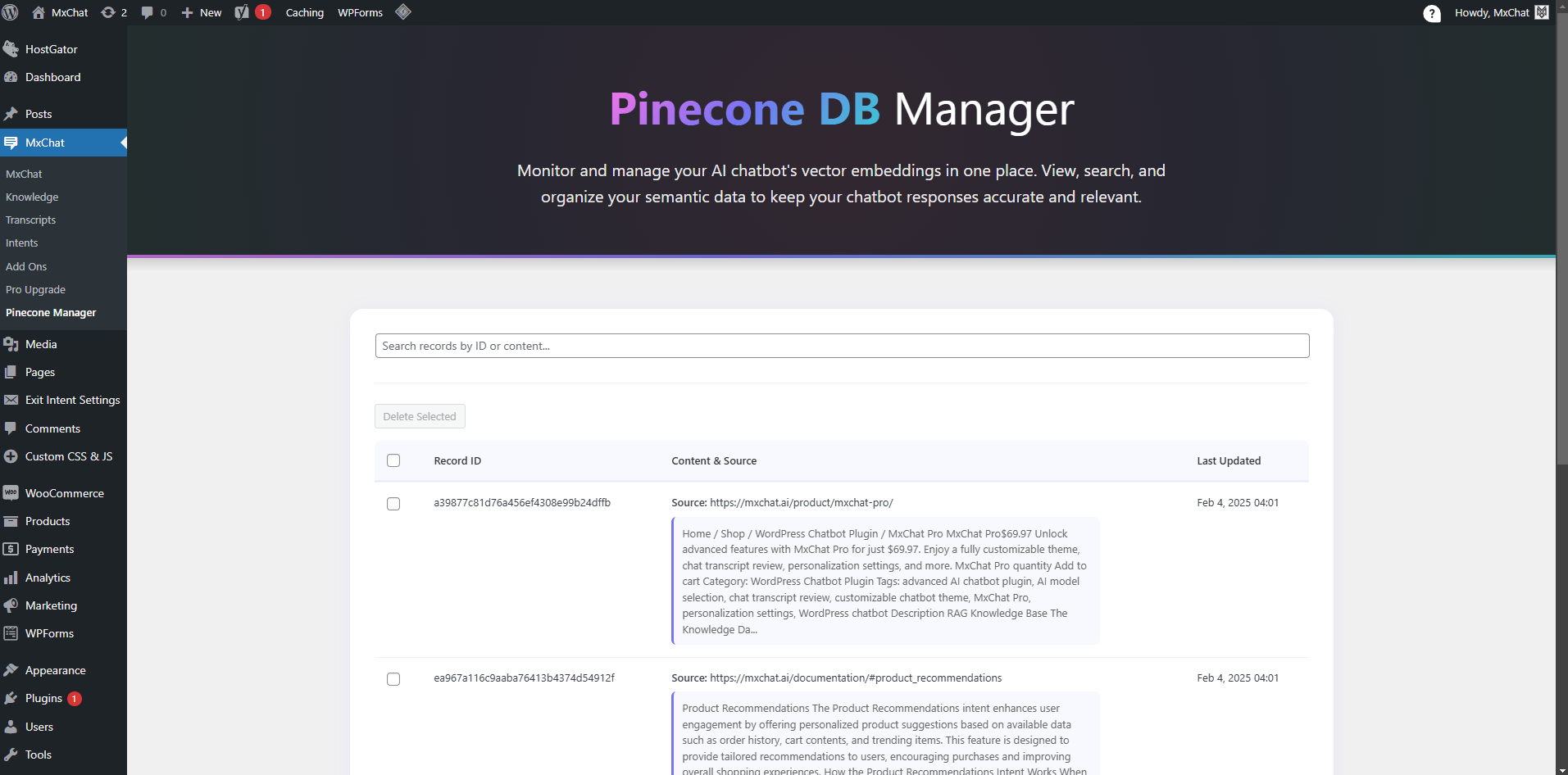This screenshot has width=1568, height=775.
Task: Click the diamond icon next to WPForms
Action: (x=403, y=12)
